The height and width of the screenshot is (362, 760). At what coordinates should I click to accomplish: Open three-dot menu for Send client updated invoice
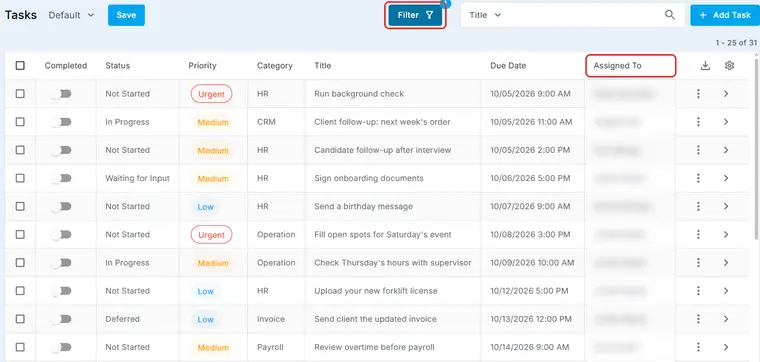698,319
